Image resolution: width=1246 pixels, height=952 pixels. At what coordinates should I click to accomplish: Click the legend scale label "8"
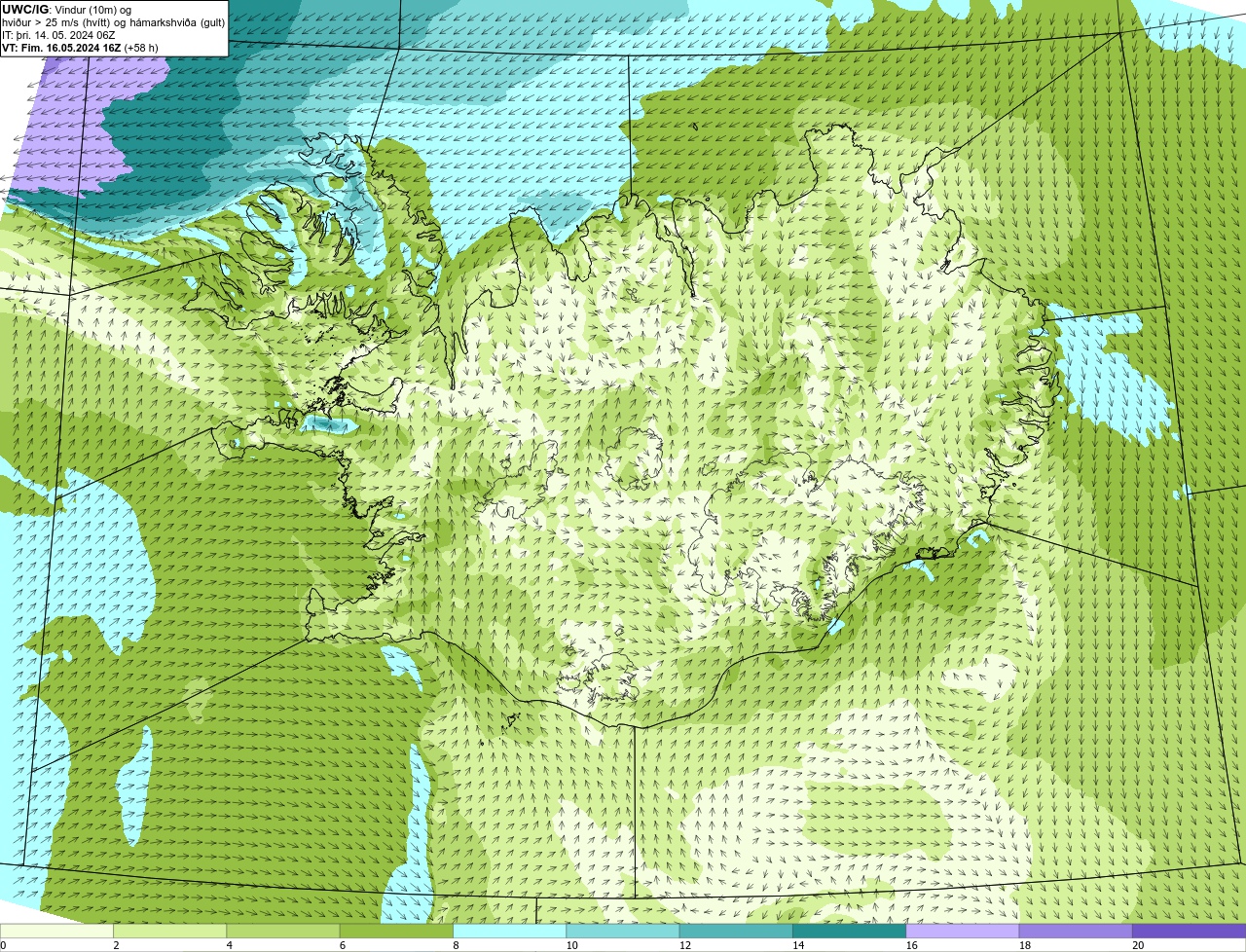point(456,945)
